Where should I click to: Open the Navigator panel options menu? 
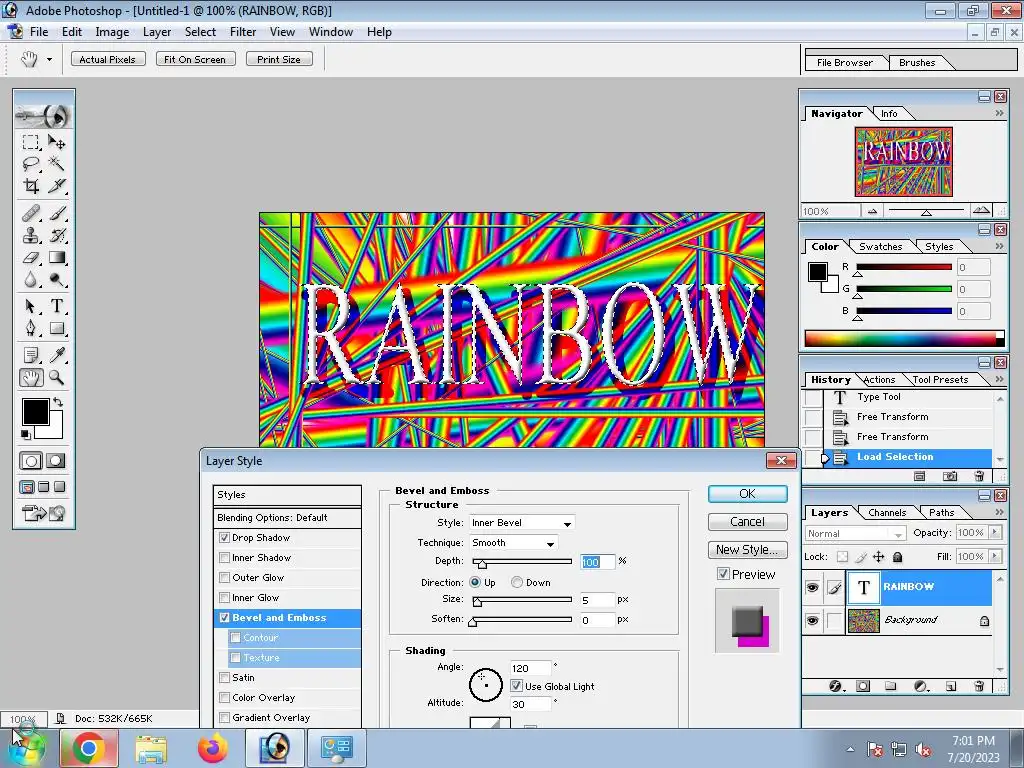(999, 114)
